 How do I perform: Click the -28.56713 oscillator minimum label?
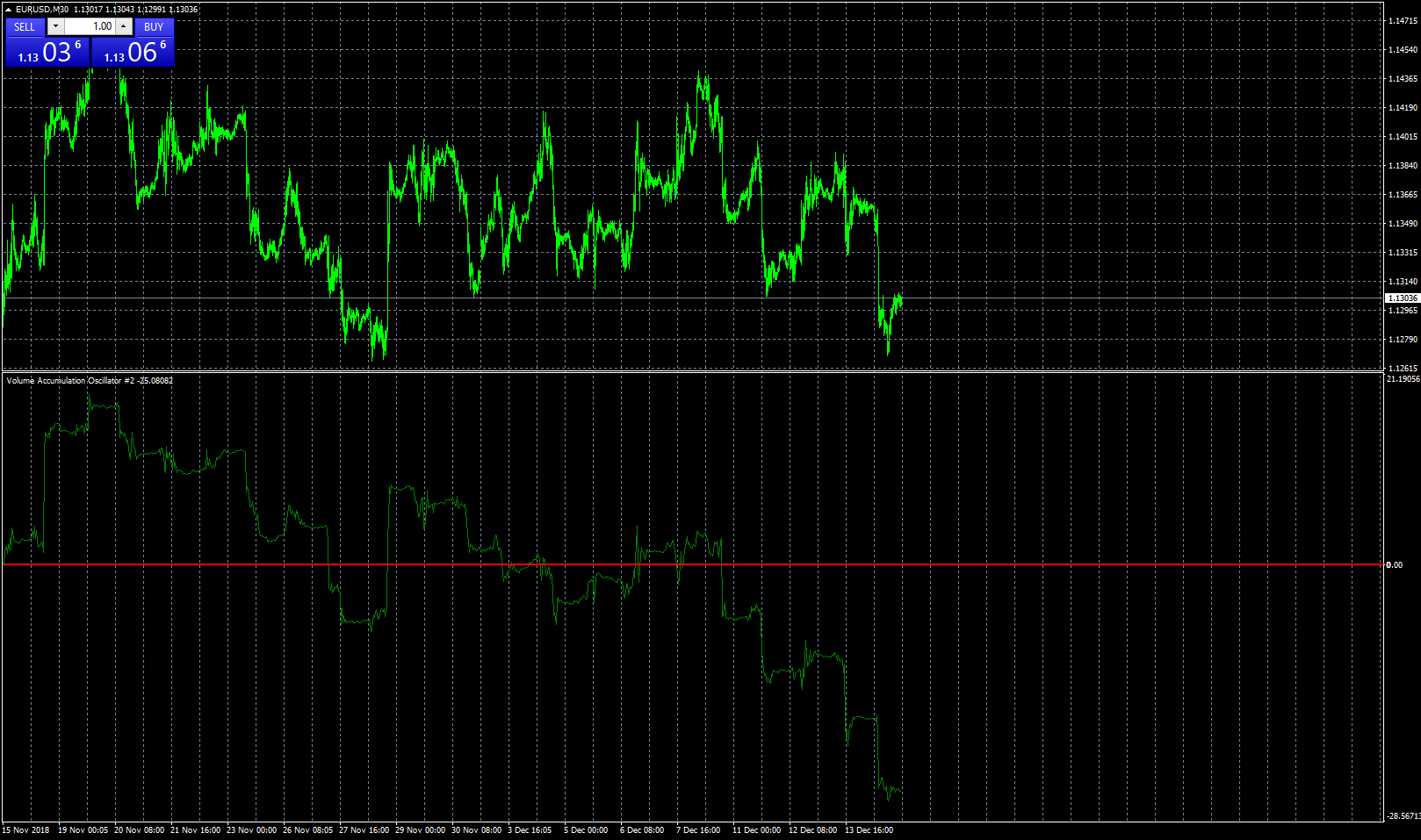point(1403,816)
